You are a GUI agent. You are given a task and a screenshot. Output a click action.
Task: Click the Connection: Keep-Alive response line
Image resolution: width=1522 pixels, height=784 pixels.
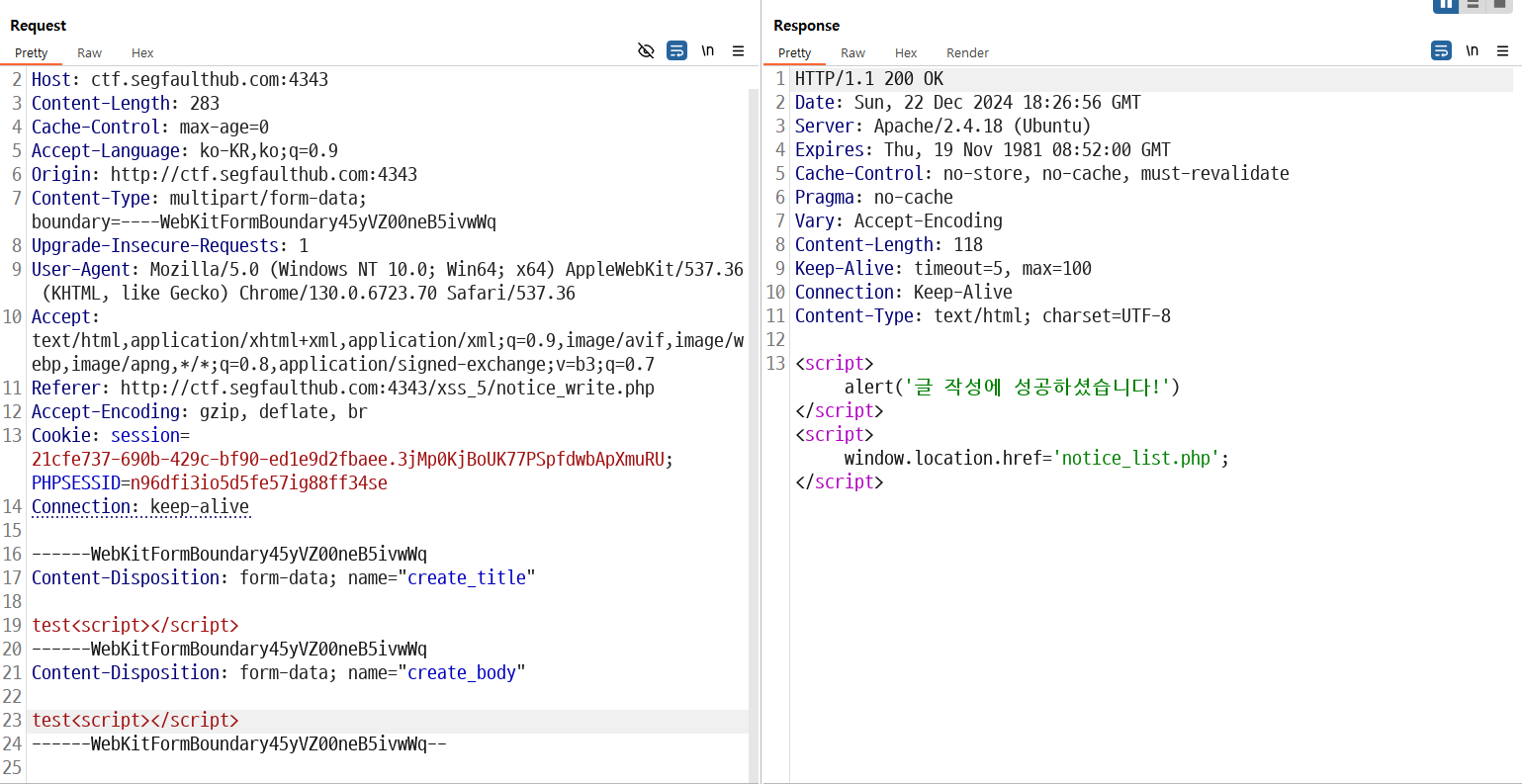point(904,292)
